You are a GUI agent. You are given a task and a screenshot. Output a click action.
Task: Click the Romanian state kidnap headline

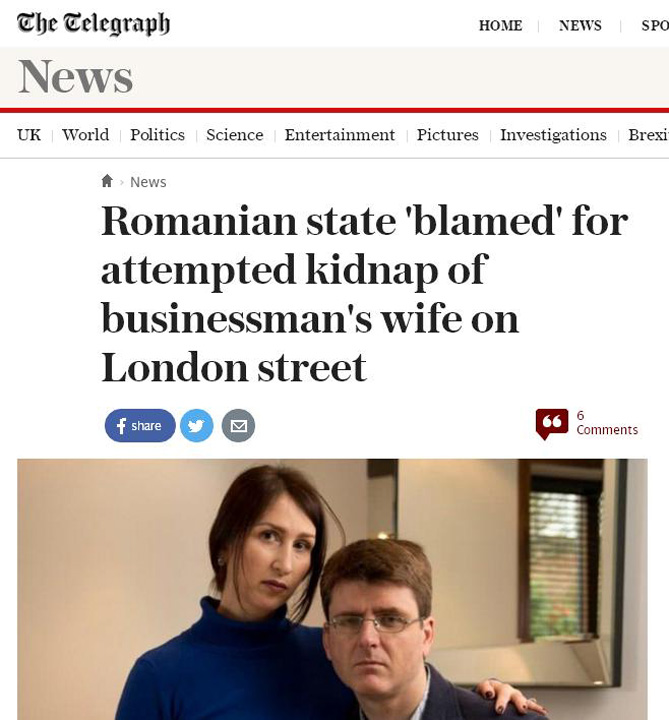click(365, 294)
